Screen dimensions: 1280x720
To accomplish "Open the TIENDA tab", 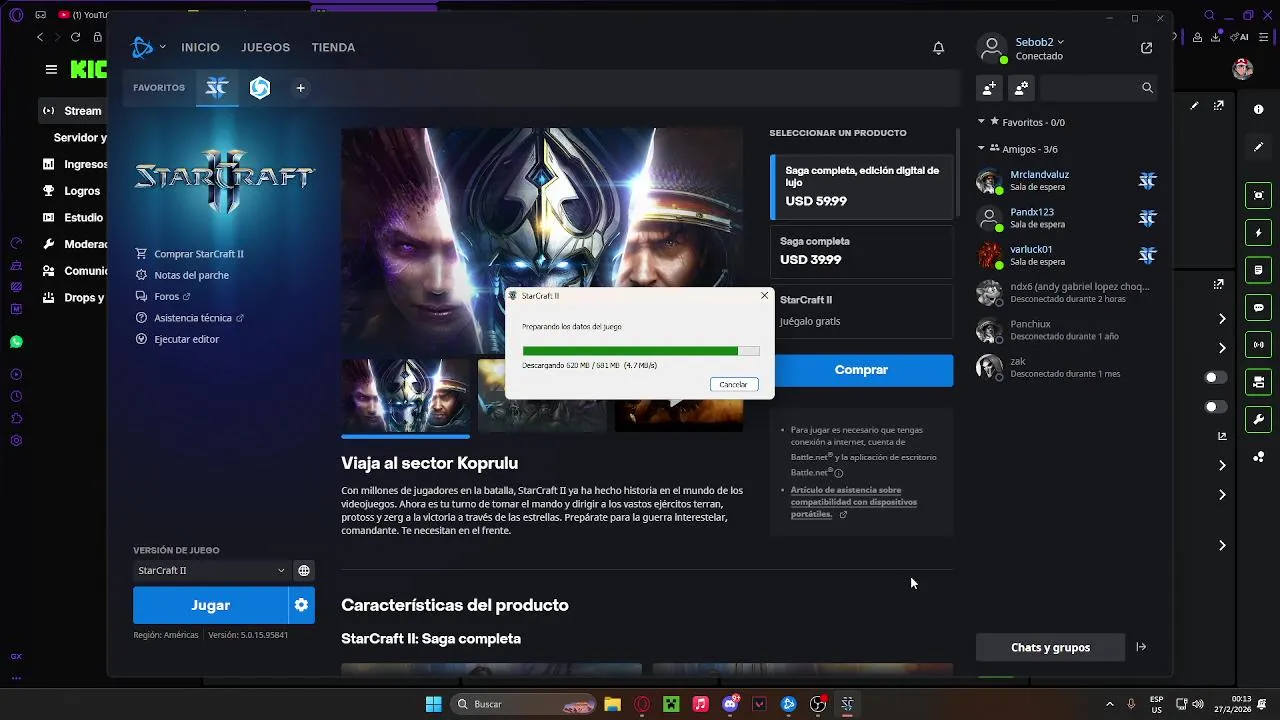I will click(333, 47).
